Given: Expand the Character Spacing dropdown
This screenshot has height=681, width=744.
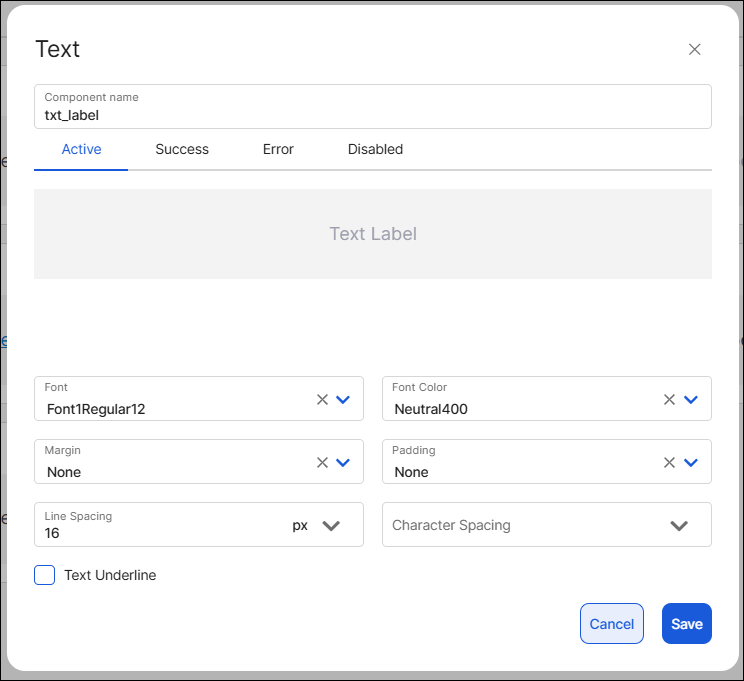Looking at the screenshot, I should click(x=679, y=525).
